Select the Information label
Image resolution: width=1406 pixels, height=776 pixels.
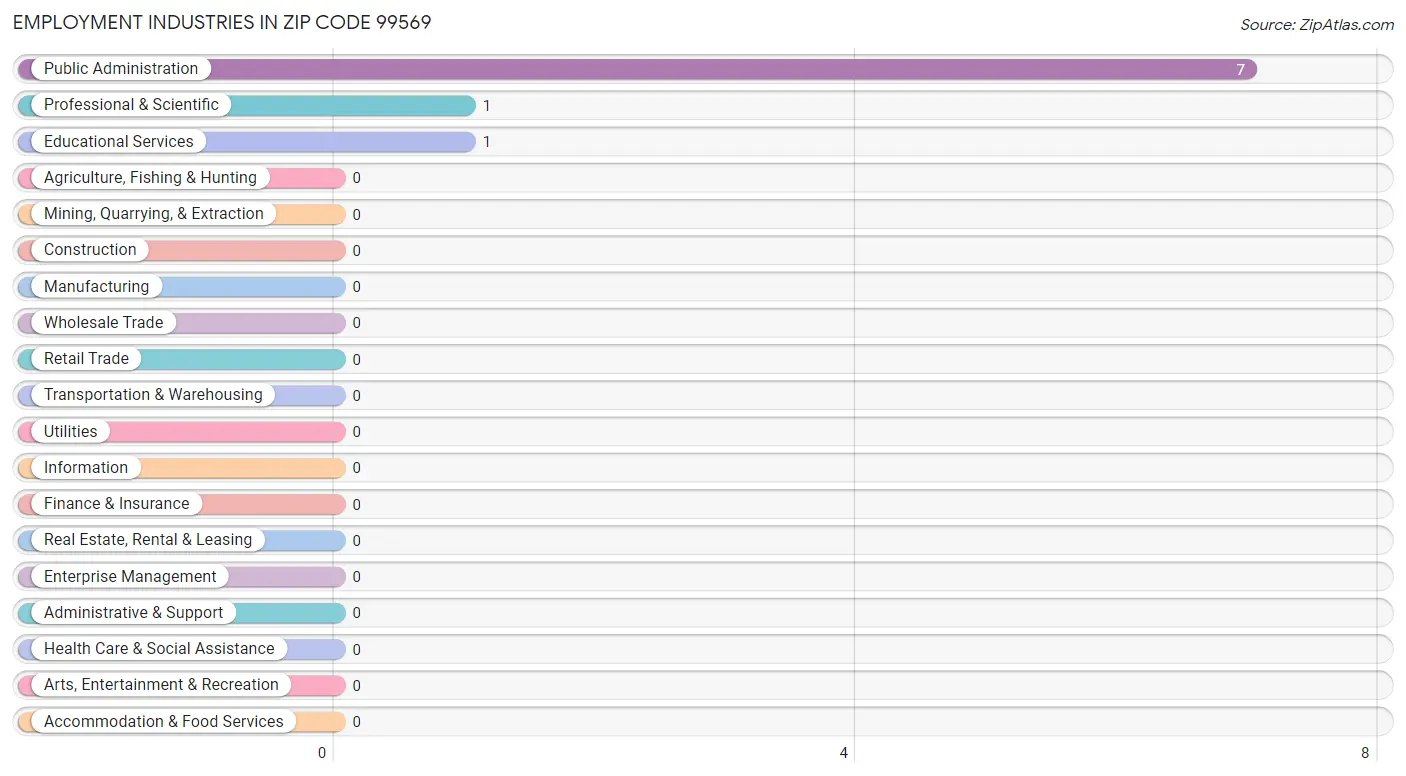(86, 468)
